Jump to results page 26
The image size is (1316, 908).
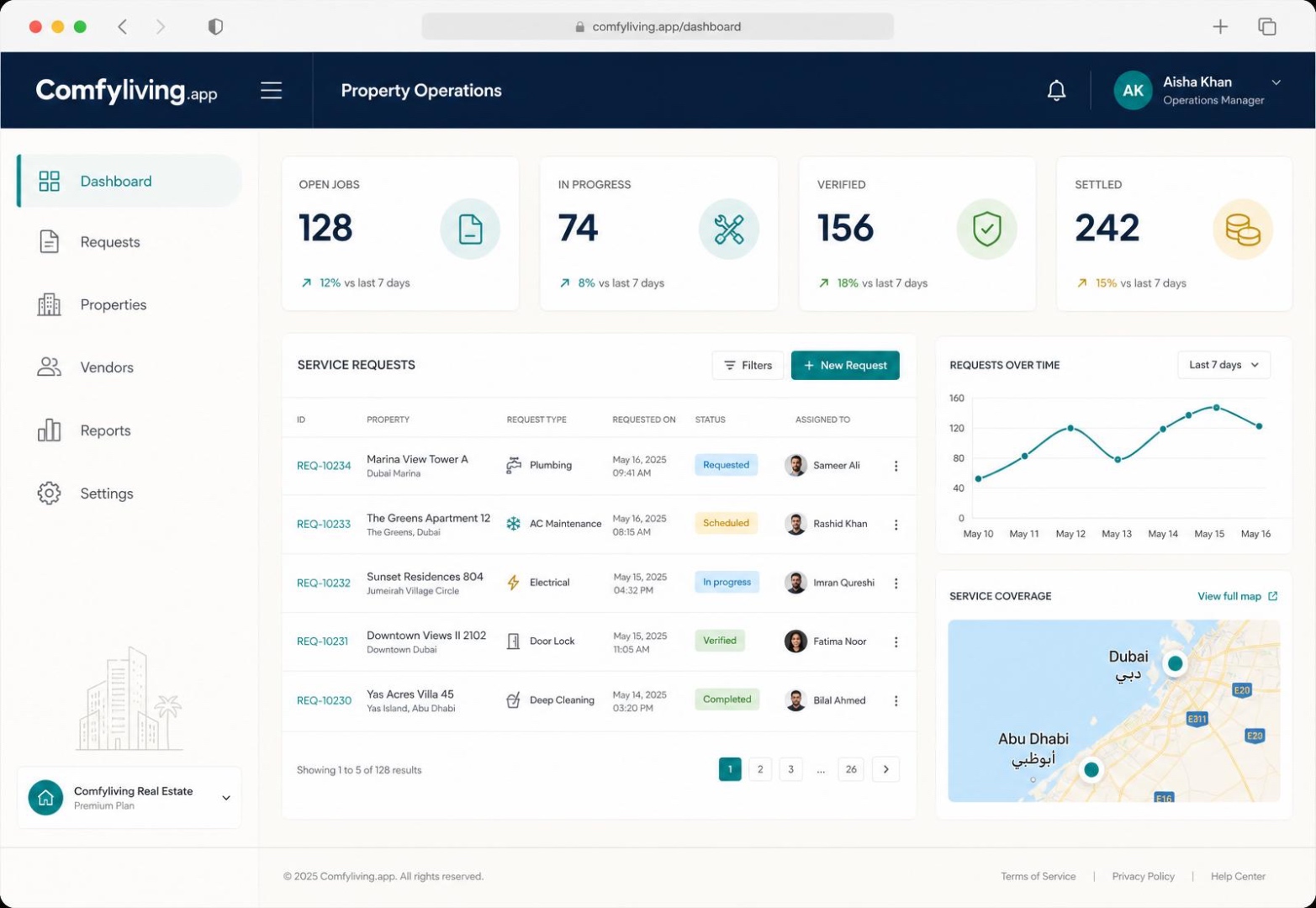pos(851,769)
